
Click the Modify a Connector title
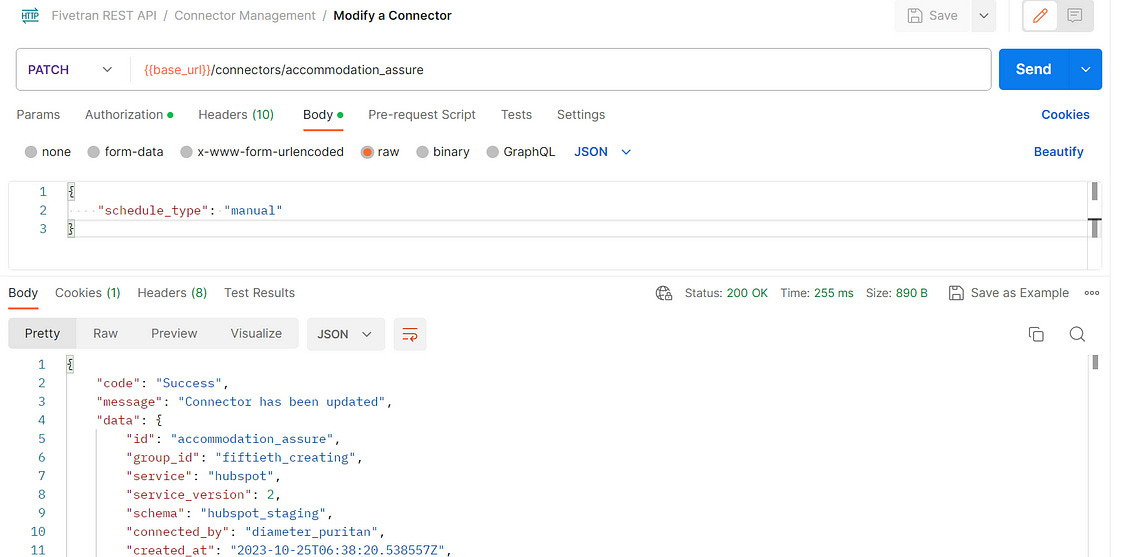pyautogui.click(x=392, y=16)
